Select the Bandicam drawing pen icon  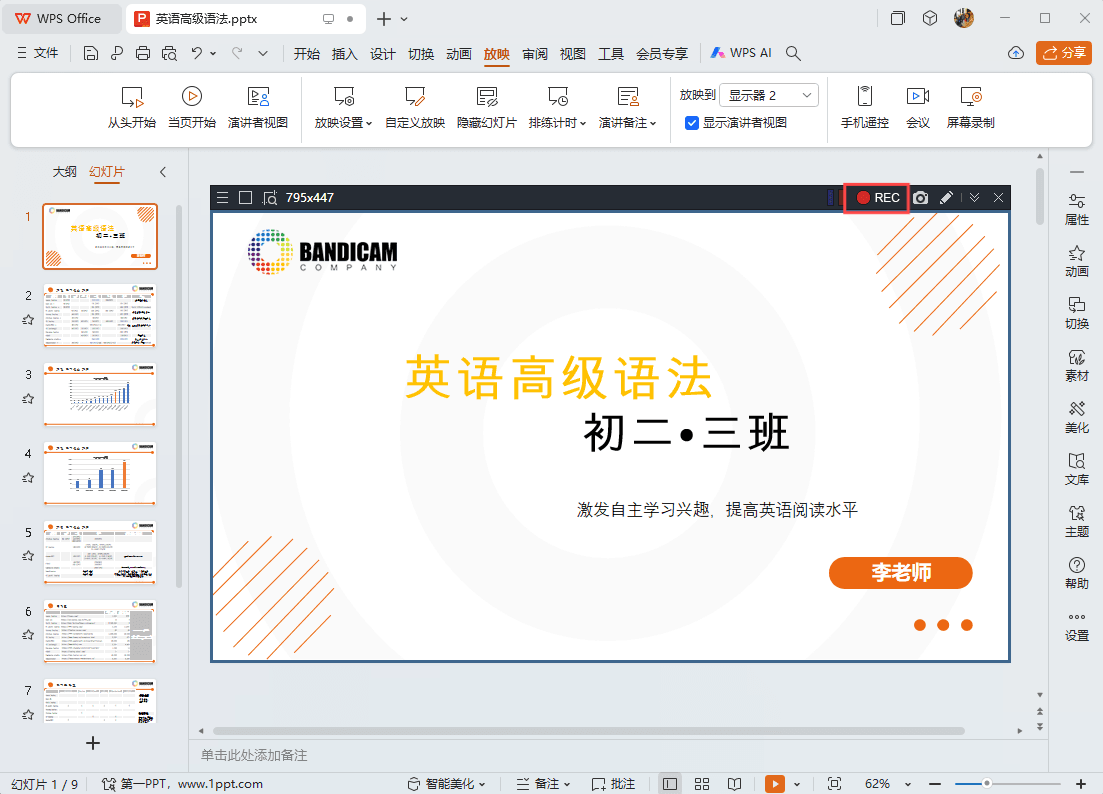coord(946,197)
